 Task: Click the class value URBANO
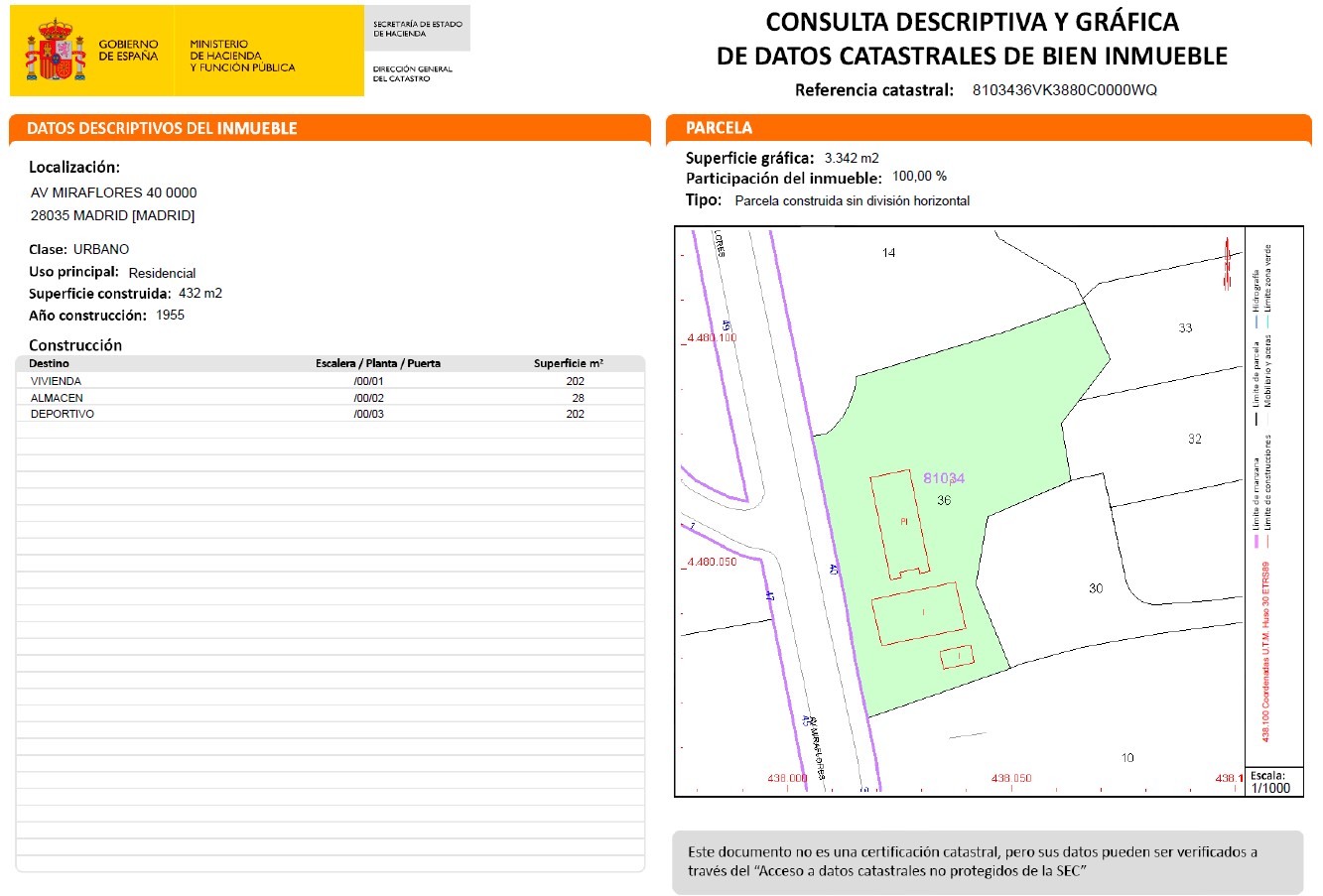(101, 249)
